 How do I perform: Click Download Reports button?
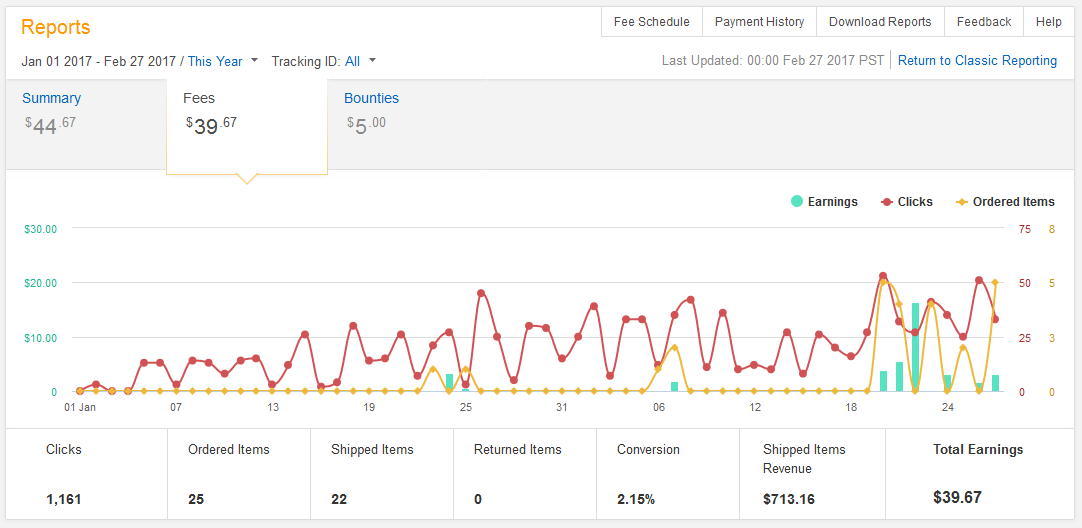pyautogui.click(x=880, y=22)
